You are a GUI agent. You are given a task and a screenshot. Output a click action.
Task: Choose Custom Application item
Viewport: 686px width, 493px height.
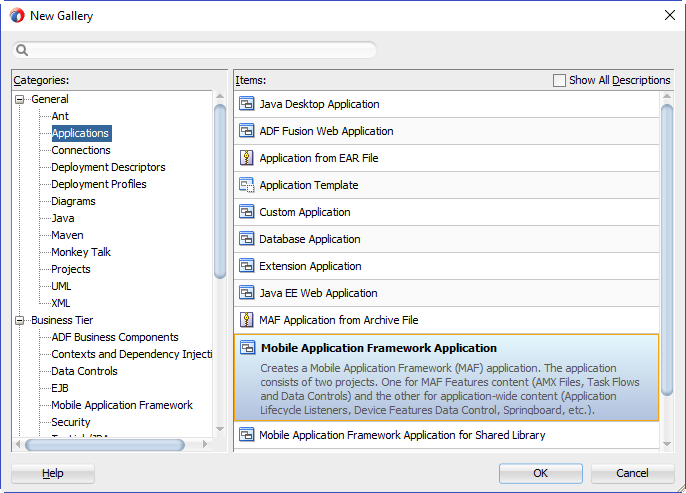coord(446,212)
